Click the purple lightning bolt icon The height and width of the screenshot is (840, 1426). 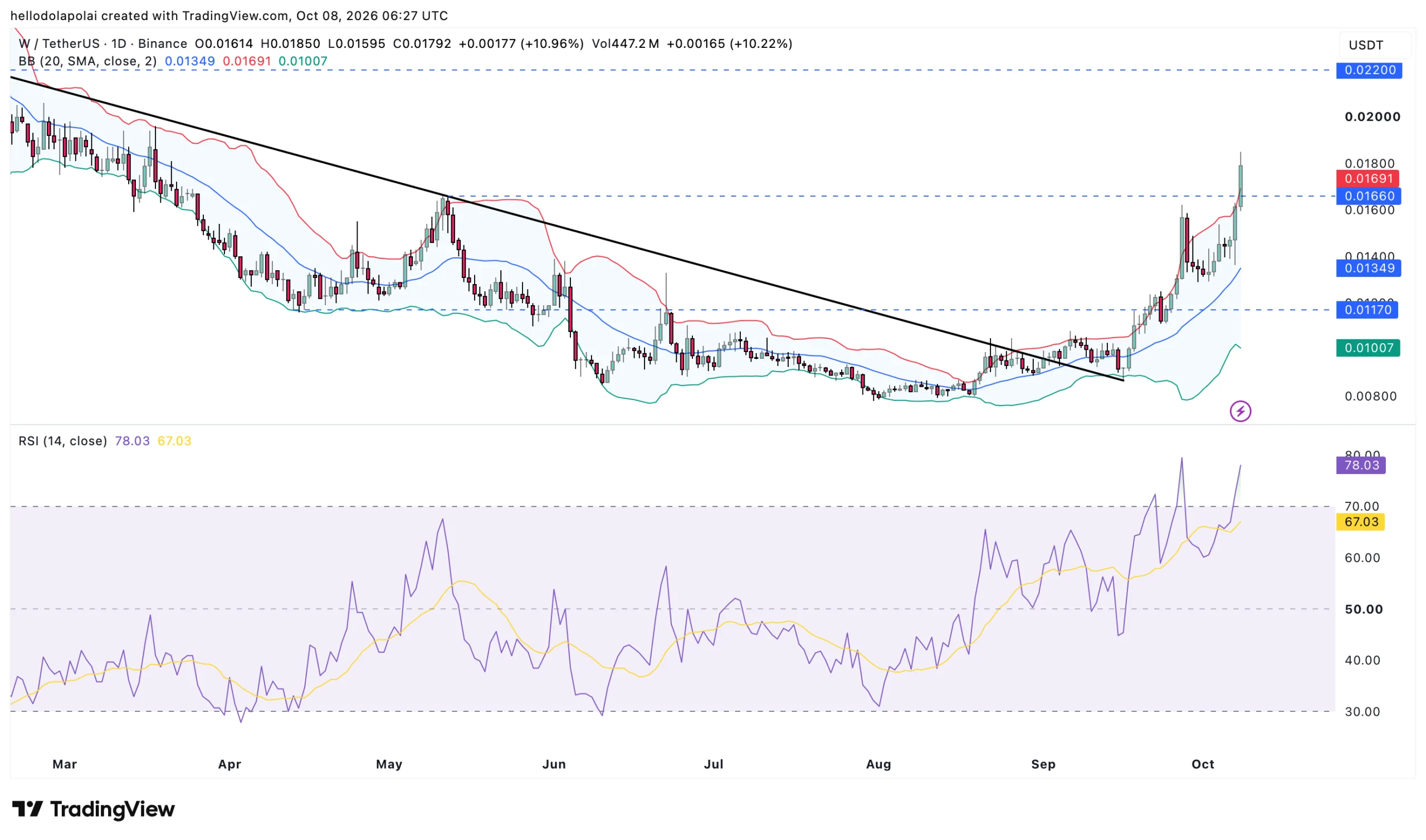[x=1241, y=411]
